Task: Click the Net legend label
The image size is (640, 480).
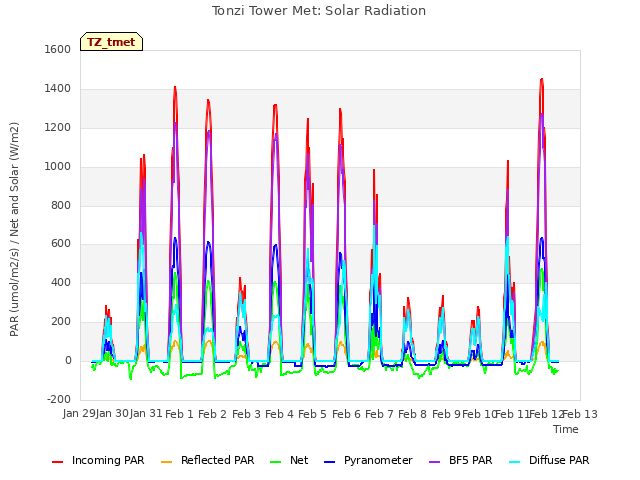Action: tap(299, 460)
